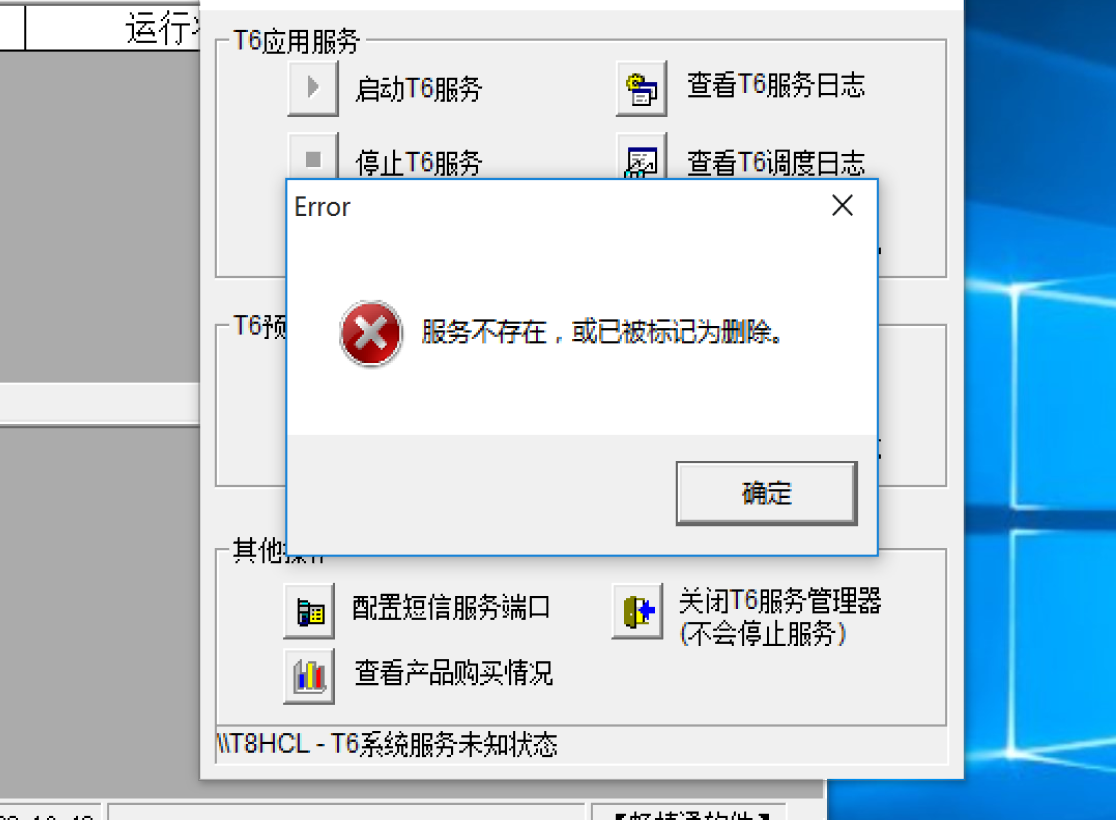Image resolution: width=1116 pixels, height=820 pixels.
Task: Click the red error cross icon
Action: pyautogui.click(x=370, y=333)
